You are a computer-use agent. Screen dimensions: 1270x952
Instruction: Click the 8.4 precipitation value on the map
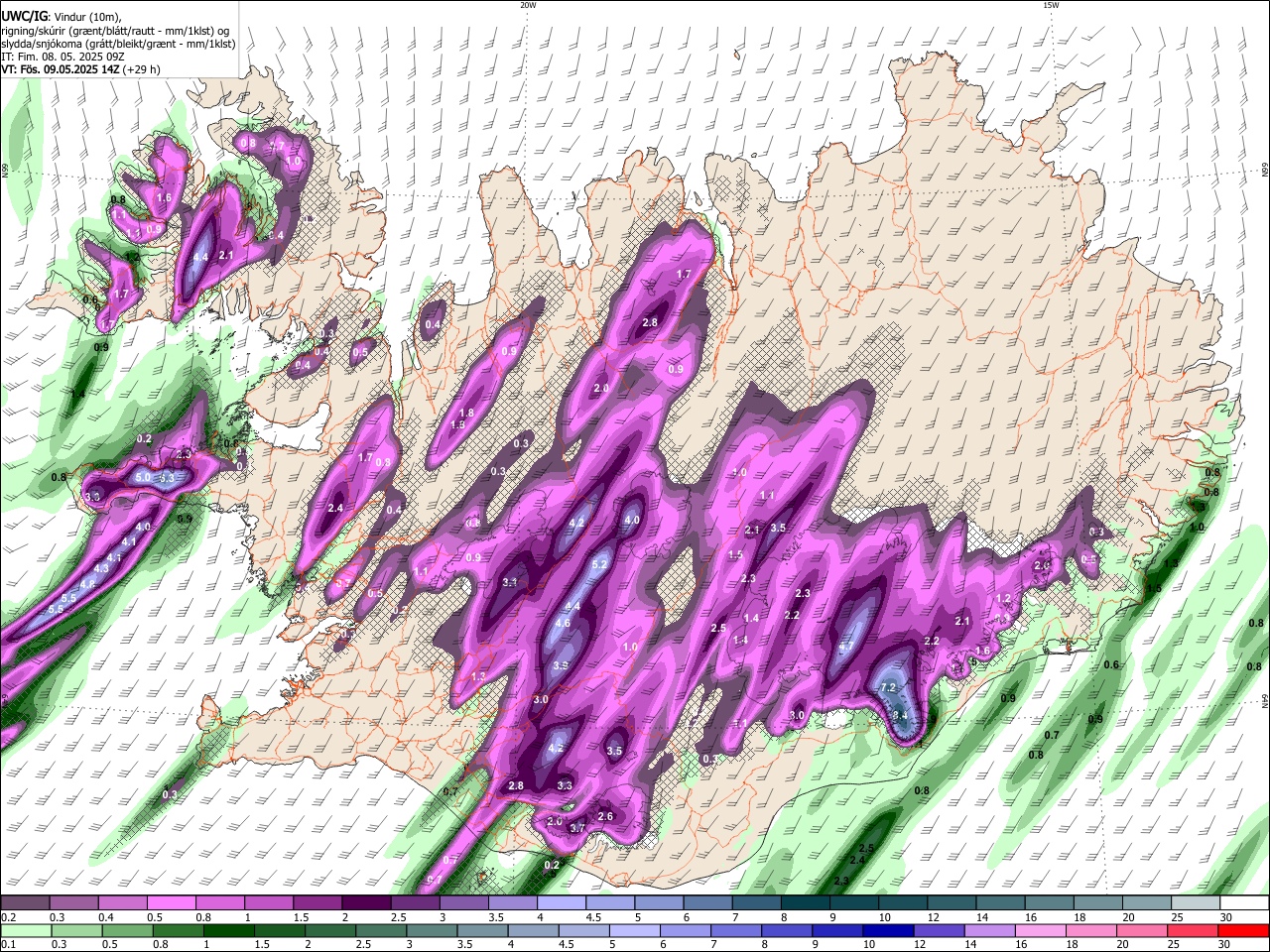pos(900,715)
